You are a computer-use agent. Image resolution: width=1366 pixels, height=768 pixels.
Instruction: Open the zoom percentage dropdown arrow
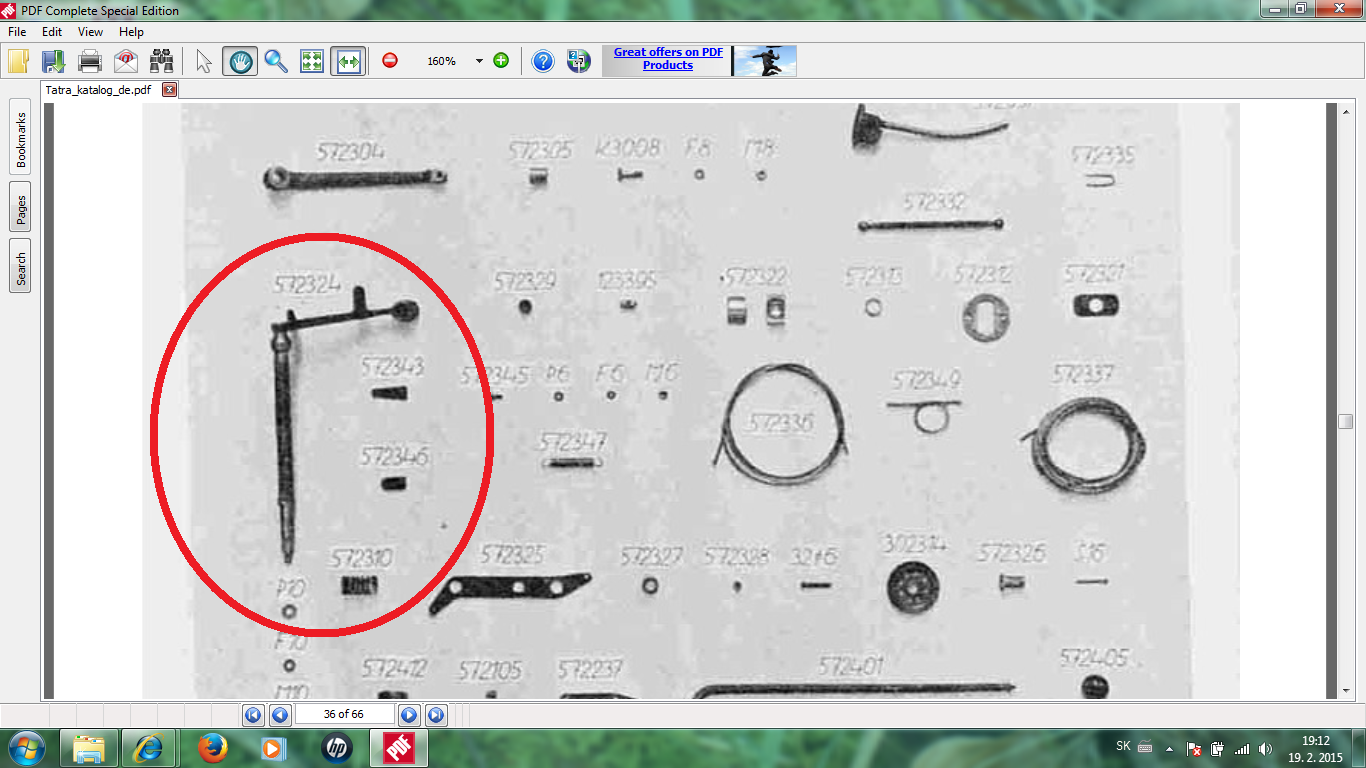(x=479, y=61)
